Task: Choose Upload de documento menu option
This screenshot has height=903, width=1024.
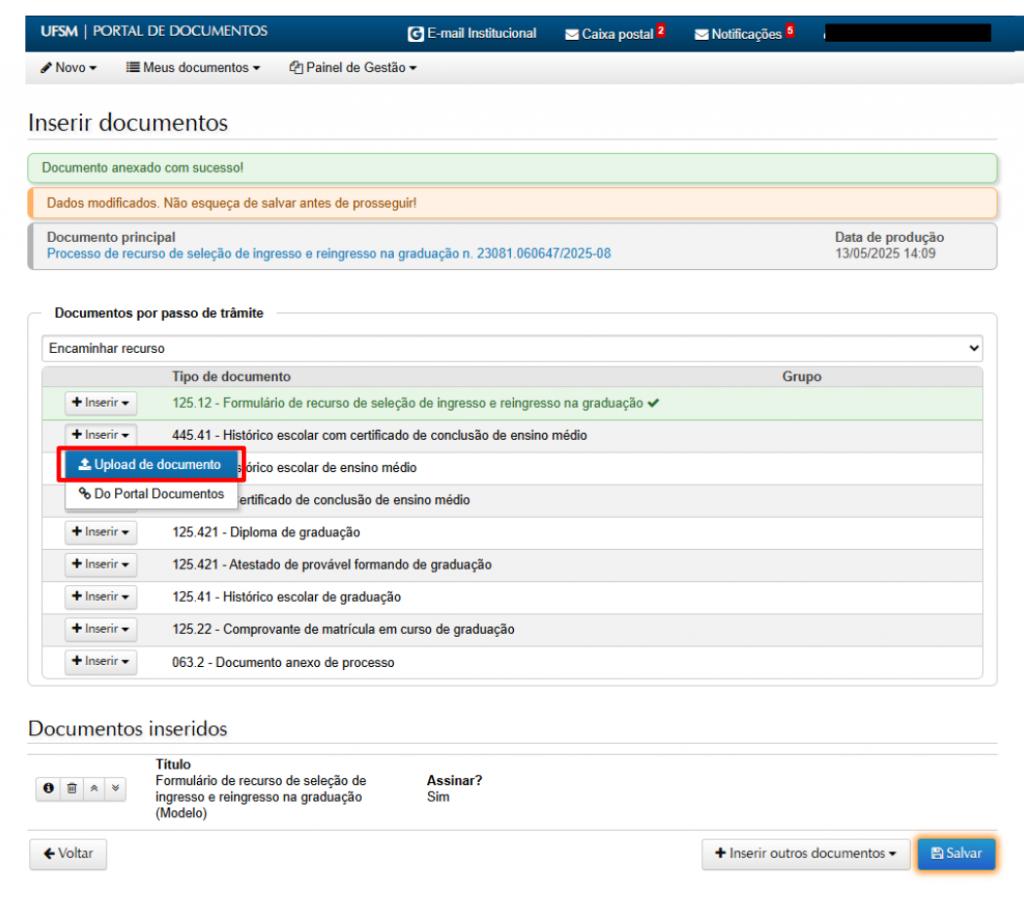Action: coord(149,465)
